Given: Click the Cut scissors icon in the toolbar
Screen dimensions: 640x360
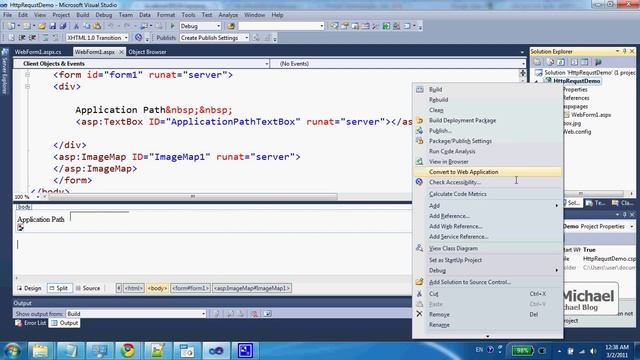Looking at the screenshot, I should click(76, 26).
